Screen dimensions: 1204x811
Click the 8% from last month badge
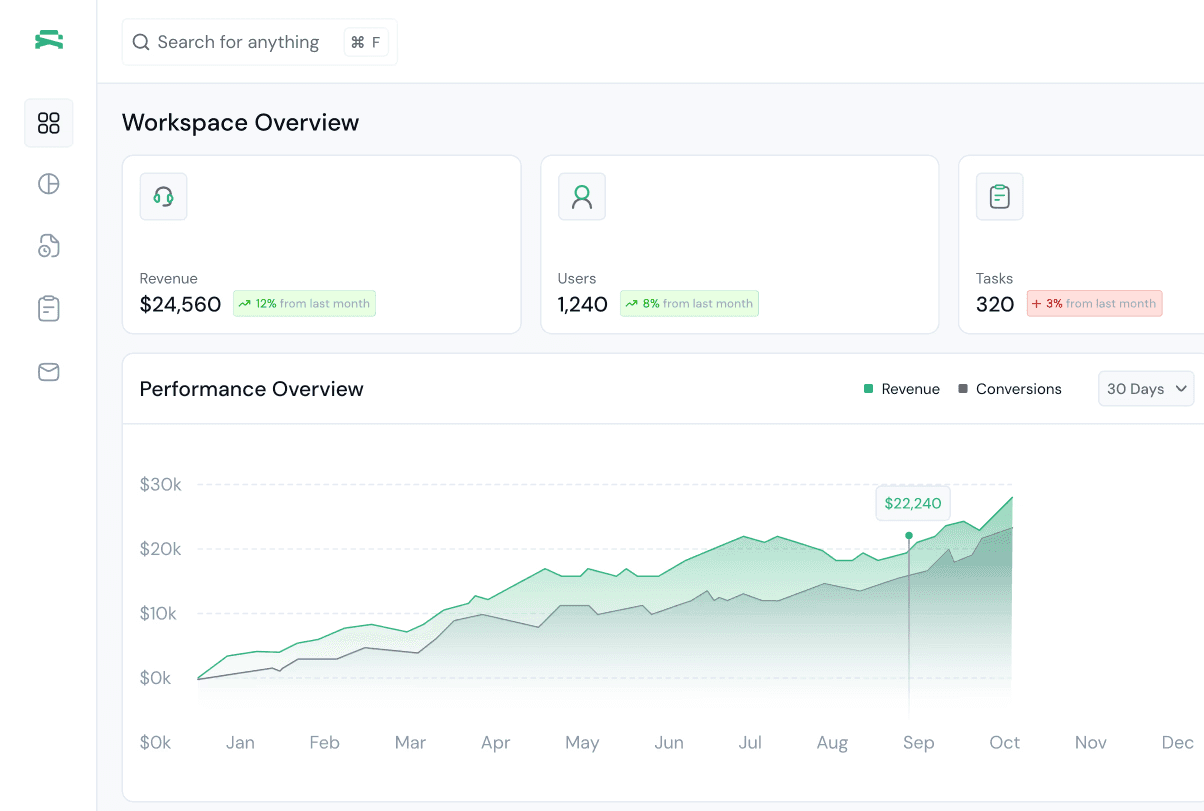[x=689, y=304]
